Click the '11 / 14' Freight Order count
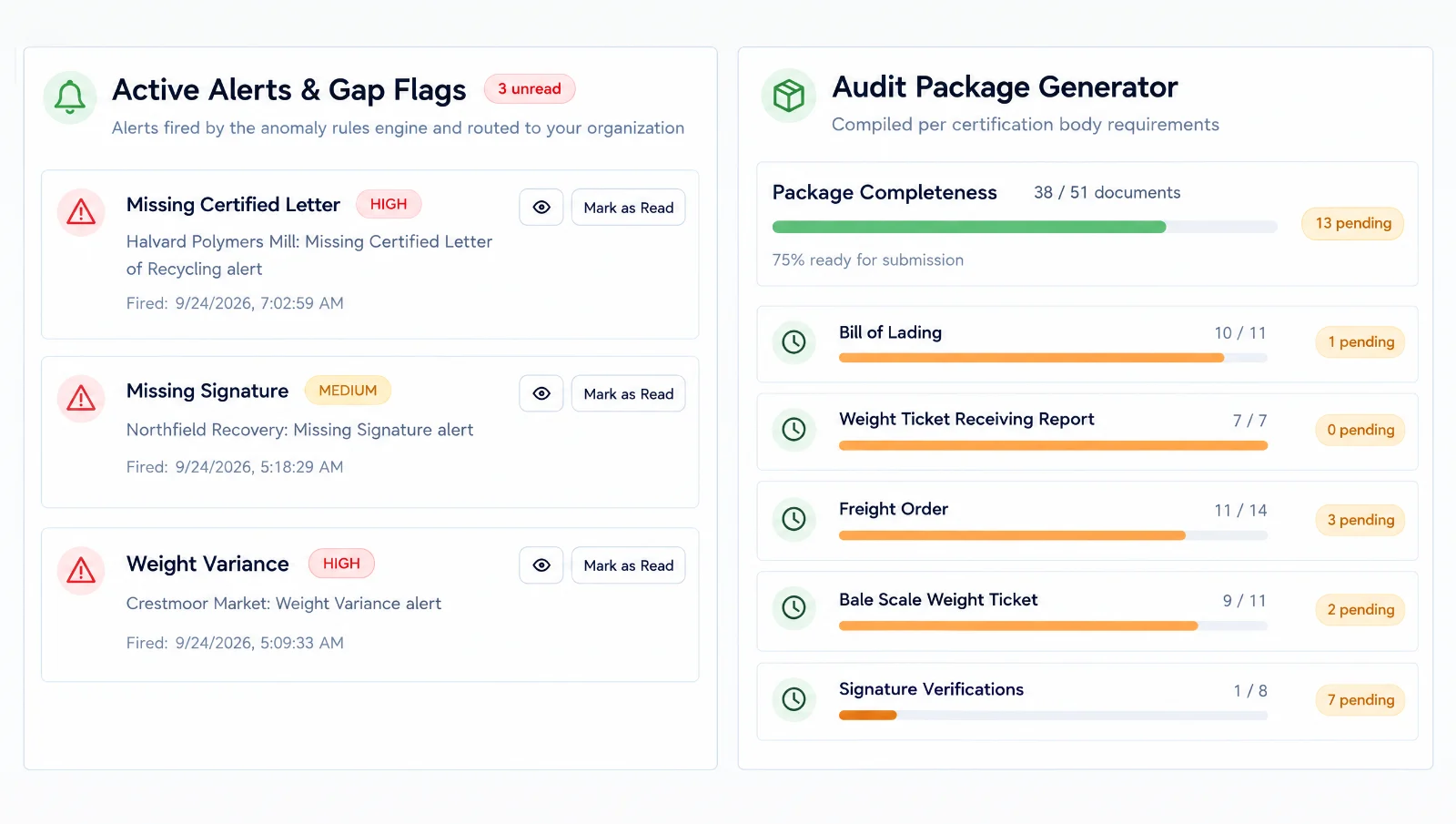 [x=1240, y=511]
